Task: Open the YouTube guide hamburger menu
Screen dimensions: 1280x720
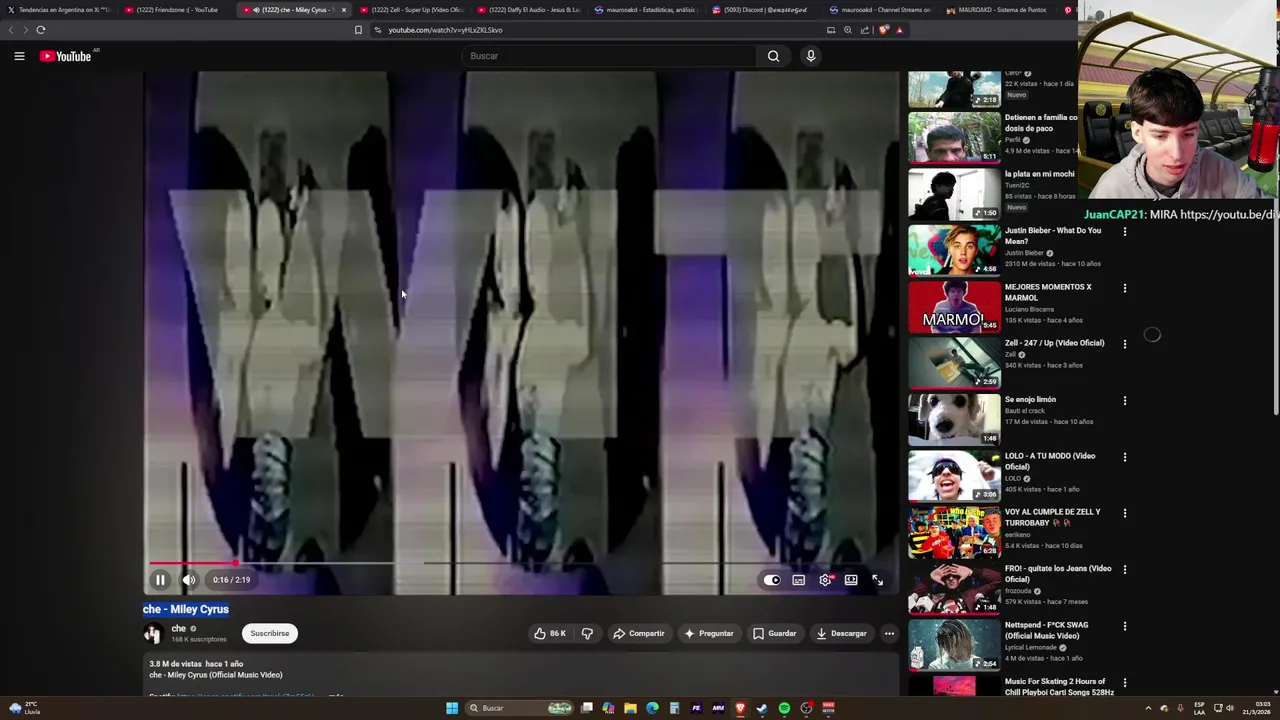Action: (19, 56)
